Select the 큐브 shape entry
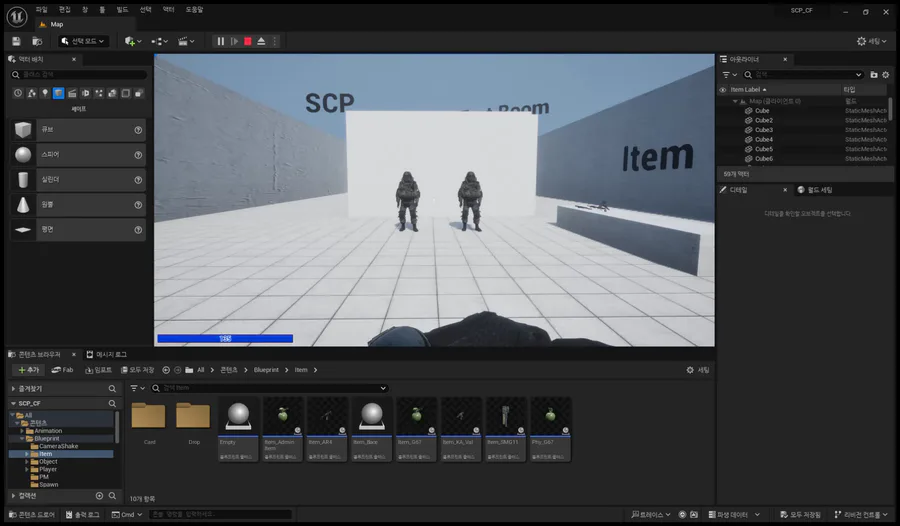This screenshot has width=900, height=526. tap(77, 130)
